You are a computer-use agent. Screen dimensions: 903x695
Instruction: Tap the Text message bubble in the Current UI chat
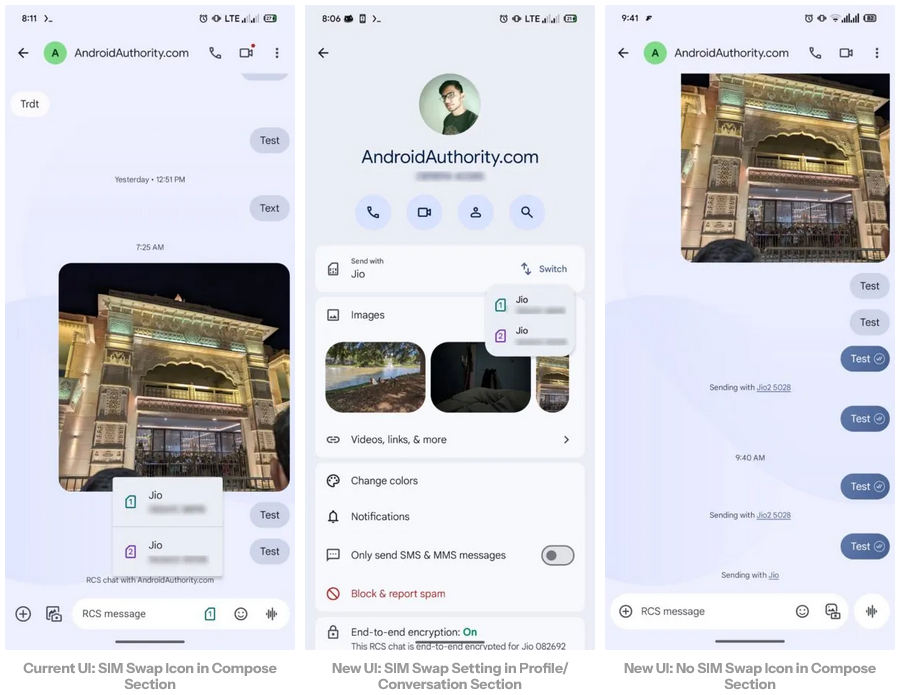tap(269, 208)
